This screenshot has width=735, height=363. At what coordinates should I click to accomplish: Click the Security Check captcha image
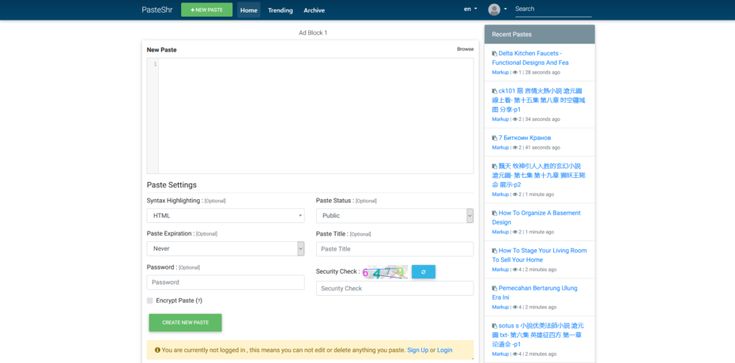click(x=385, y=272)
